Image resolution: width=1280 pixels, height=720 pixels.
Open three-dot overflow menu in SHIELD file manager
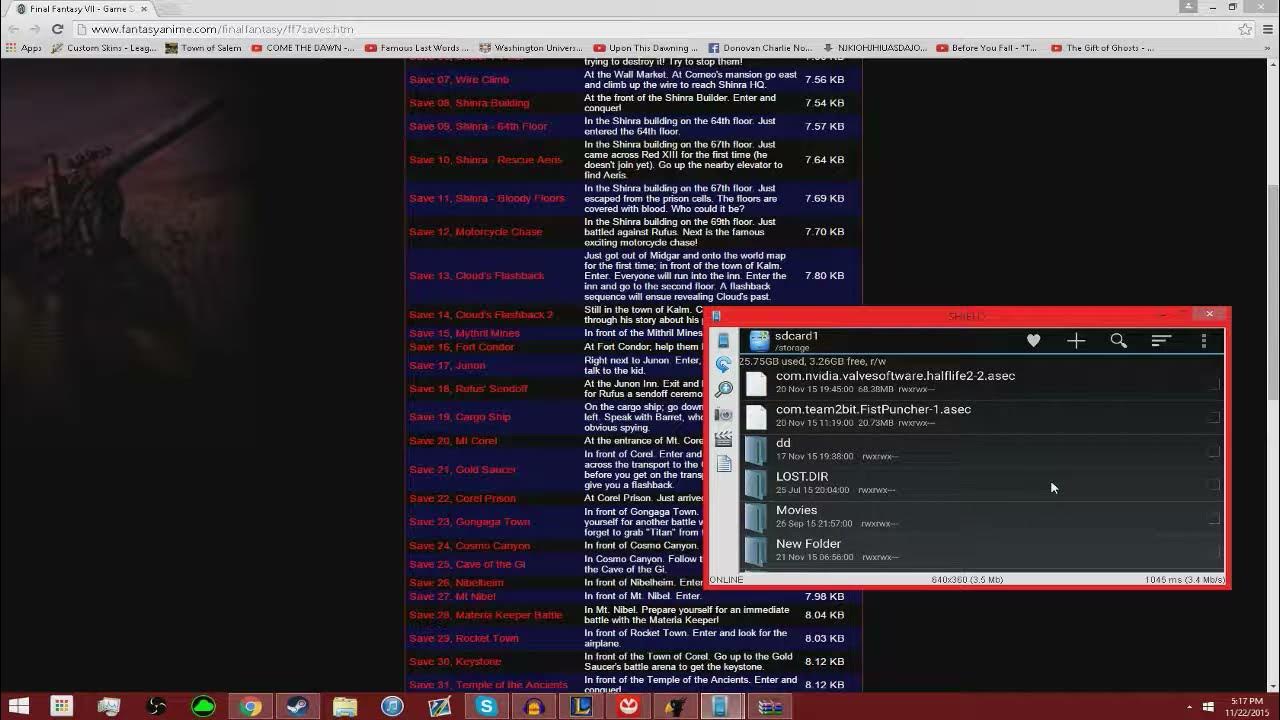[1204, 341]
